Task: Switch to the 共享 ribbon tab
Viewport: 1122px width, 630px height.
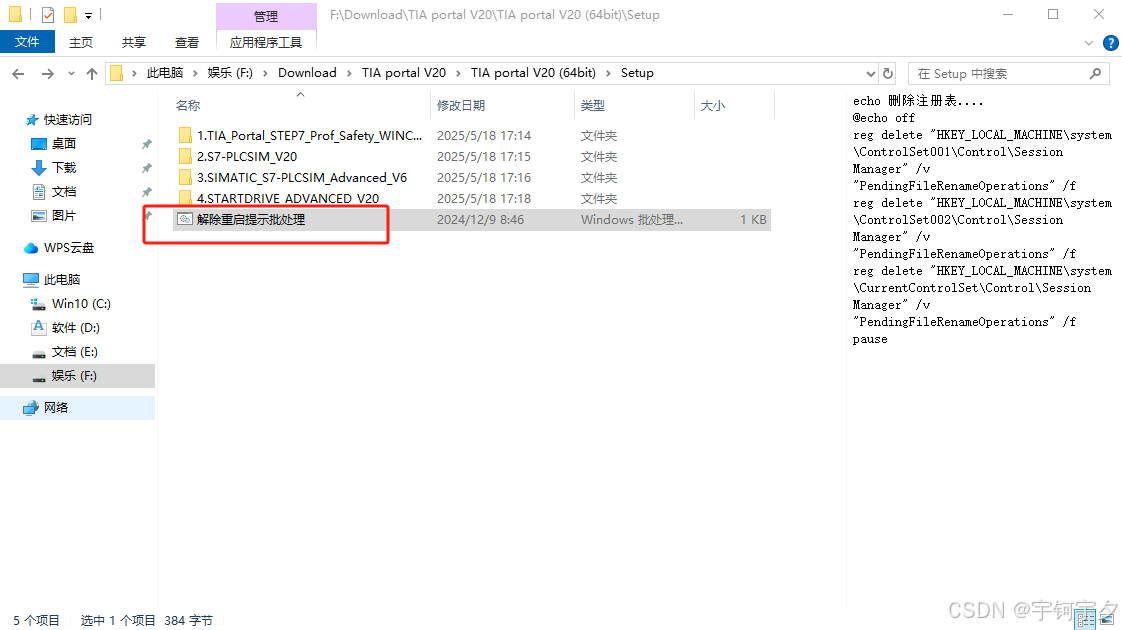Action: [x=134, y=42]
